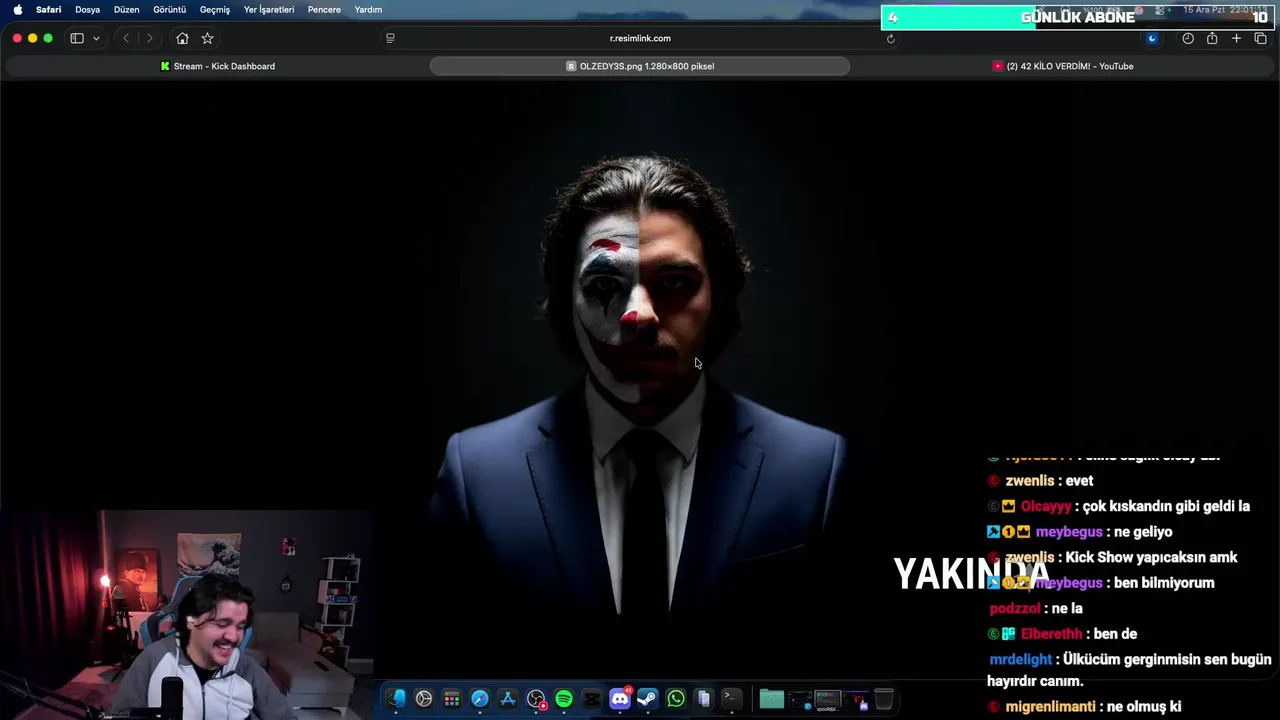Screen dimensions: 1280x720
Task: Open a new tab with the plus button
Action: click(1236, 38)
